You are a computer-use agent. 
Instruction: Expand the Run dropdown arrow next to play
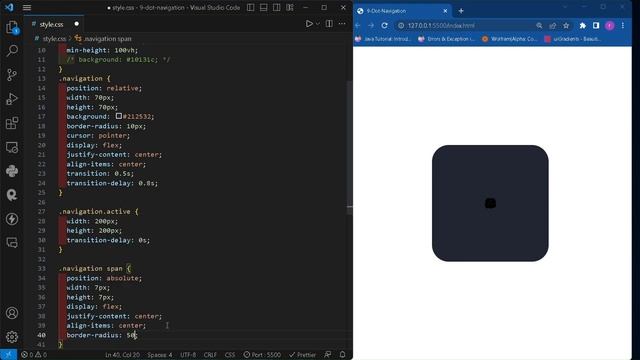(x=318, y=24)
